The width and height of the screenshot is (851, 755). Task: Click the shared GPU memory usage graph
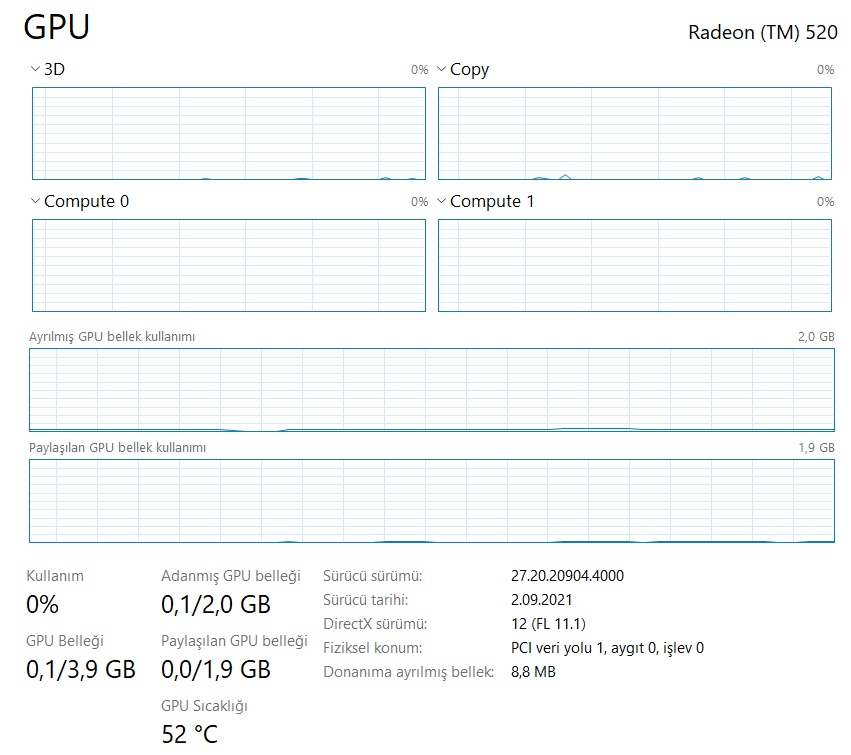(431, 501)
